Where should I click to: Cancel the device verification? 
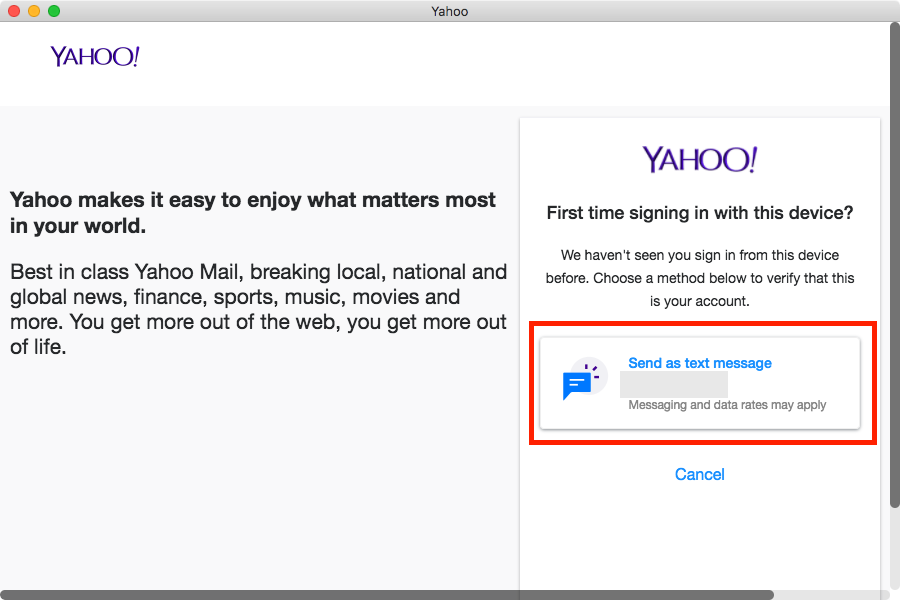pyautogui.click(x=700, y=474)
